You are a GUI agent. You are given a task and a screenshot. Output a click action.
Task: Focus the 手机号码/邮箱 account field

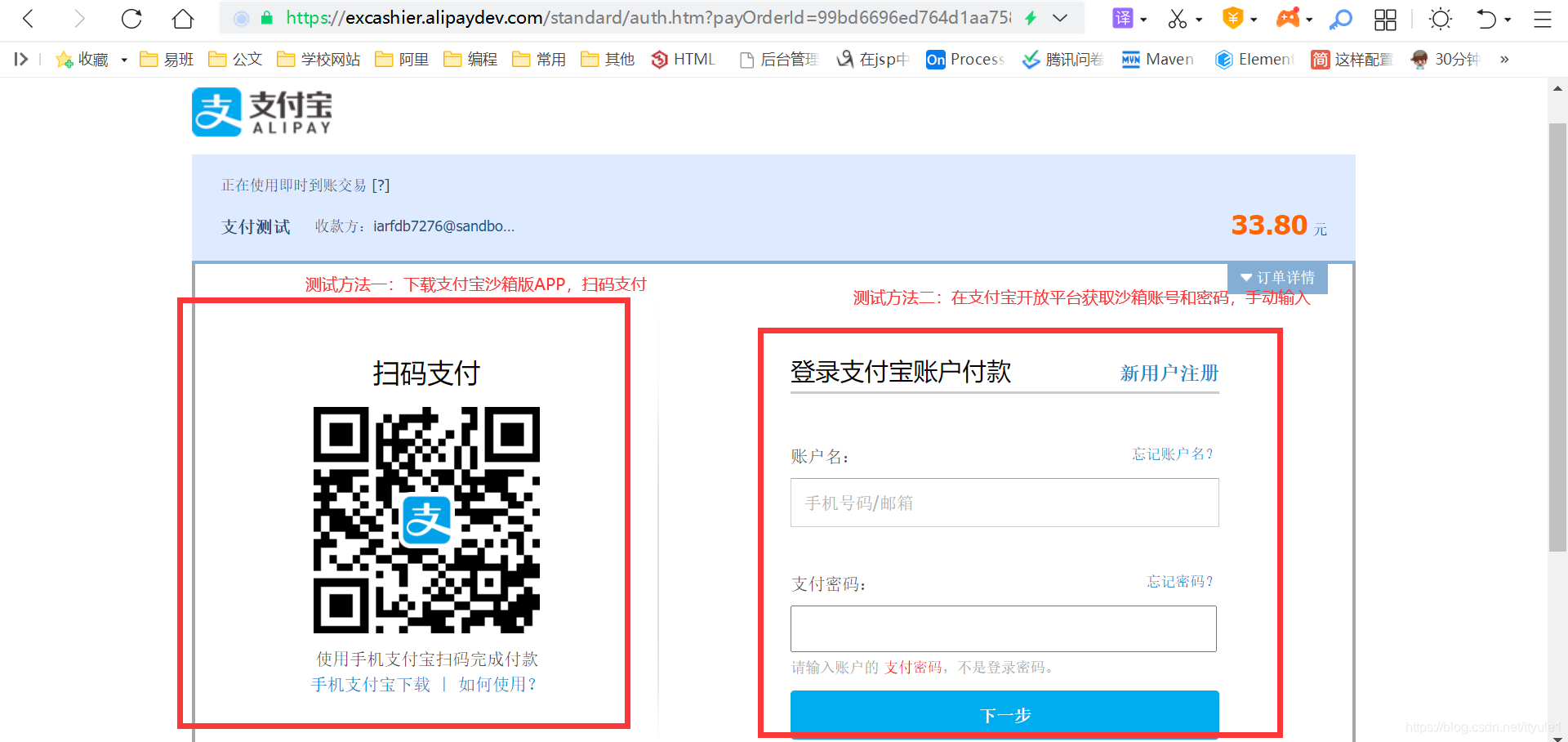(x=1004, y=503)
